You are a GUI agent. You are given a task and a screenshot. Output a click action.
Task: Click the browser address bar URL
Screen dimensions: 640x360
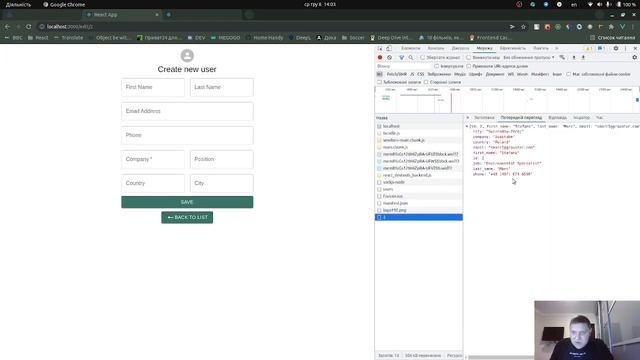(x=70, y=27)
